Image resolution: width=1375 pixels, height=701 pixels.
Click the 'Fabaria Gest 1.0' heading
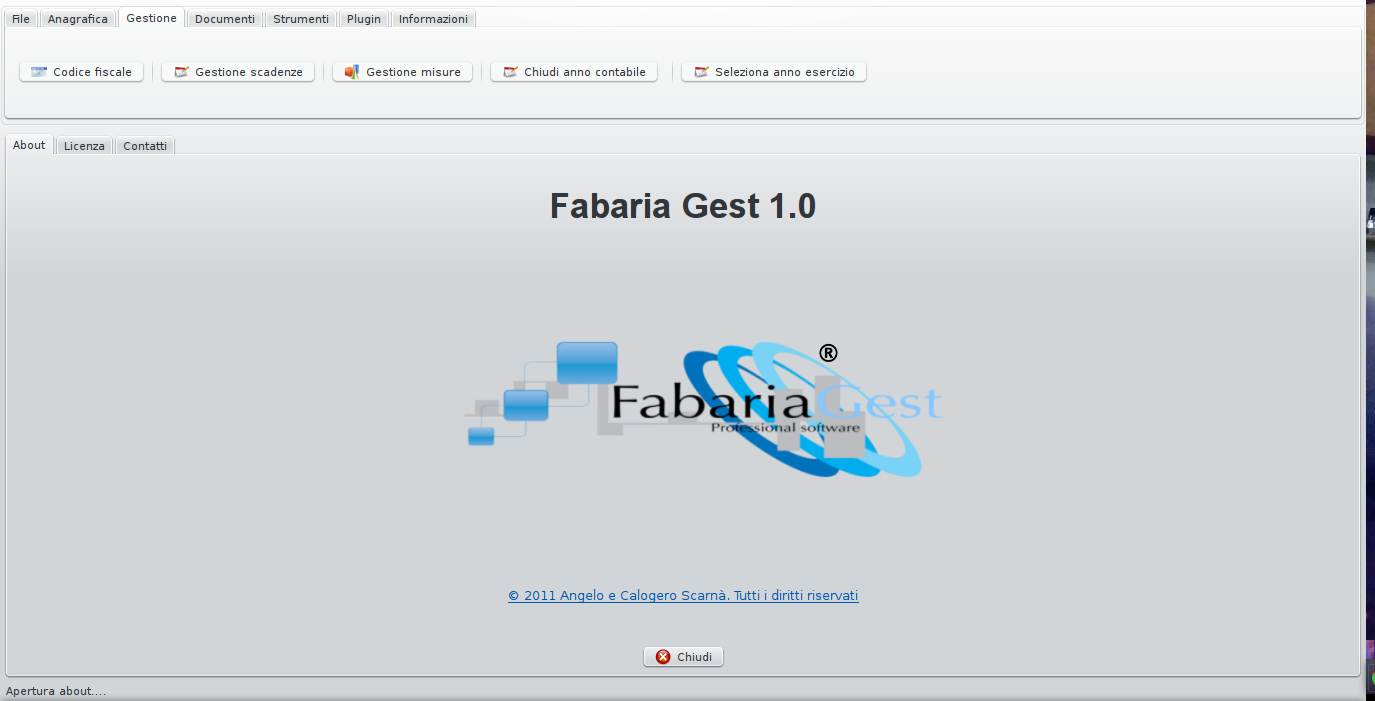[683, 206]
